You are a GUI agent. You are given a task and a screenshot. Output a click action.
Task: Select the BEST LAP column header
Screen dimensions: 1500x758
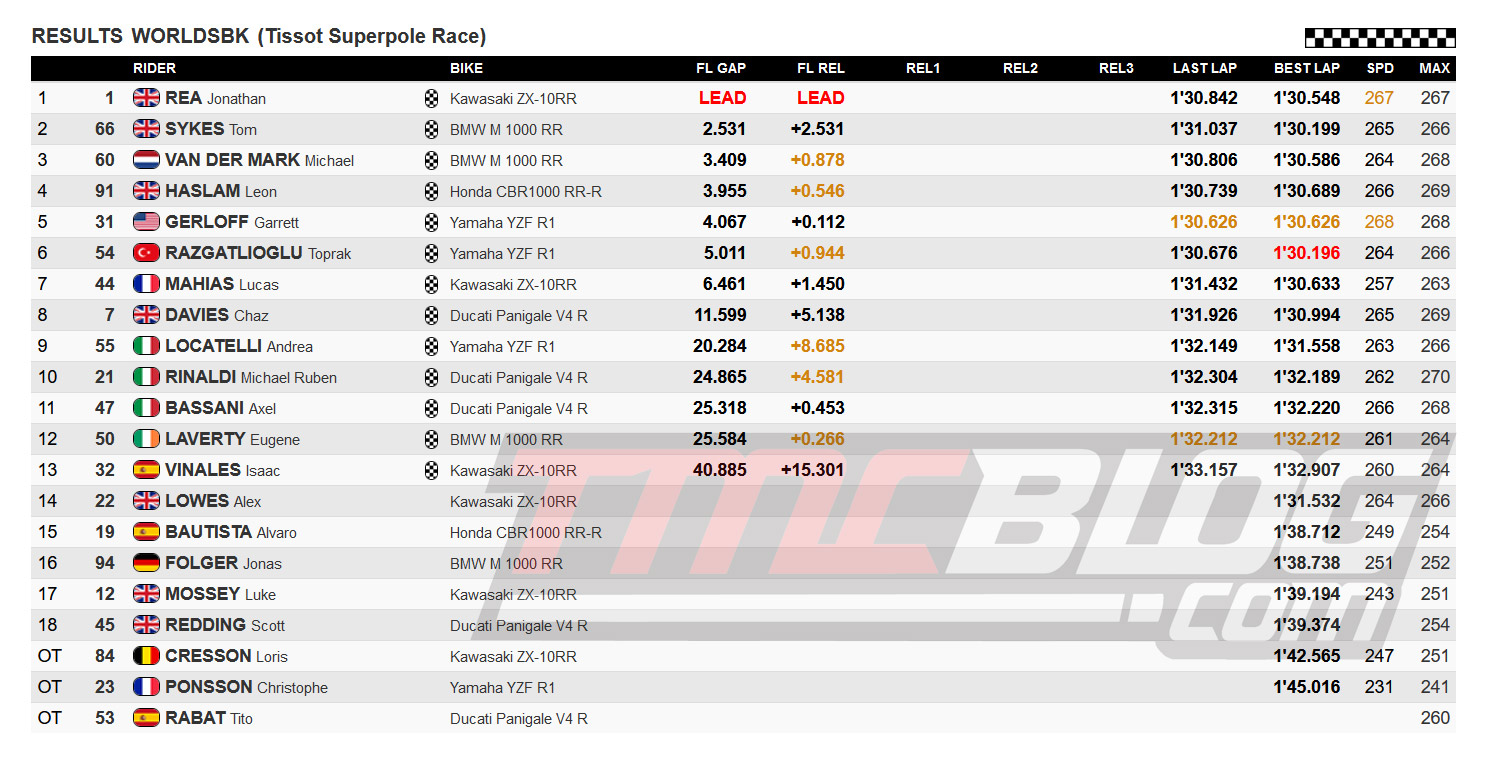[1307, 68]
